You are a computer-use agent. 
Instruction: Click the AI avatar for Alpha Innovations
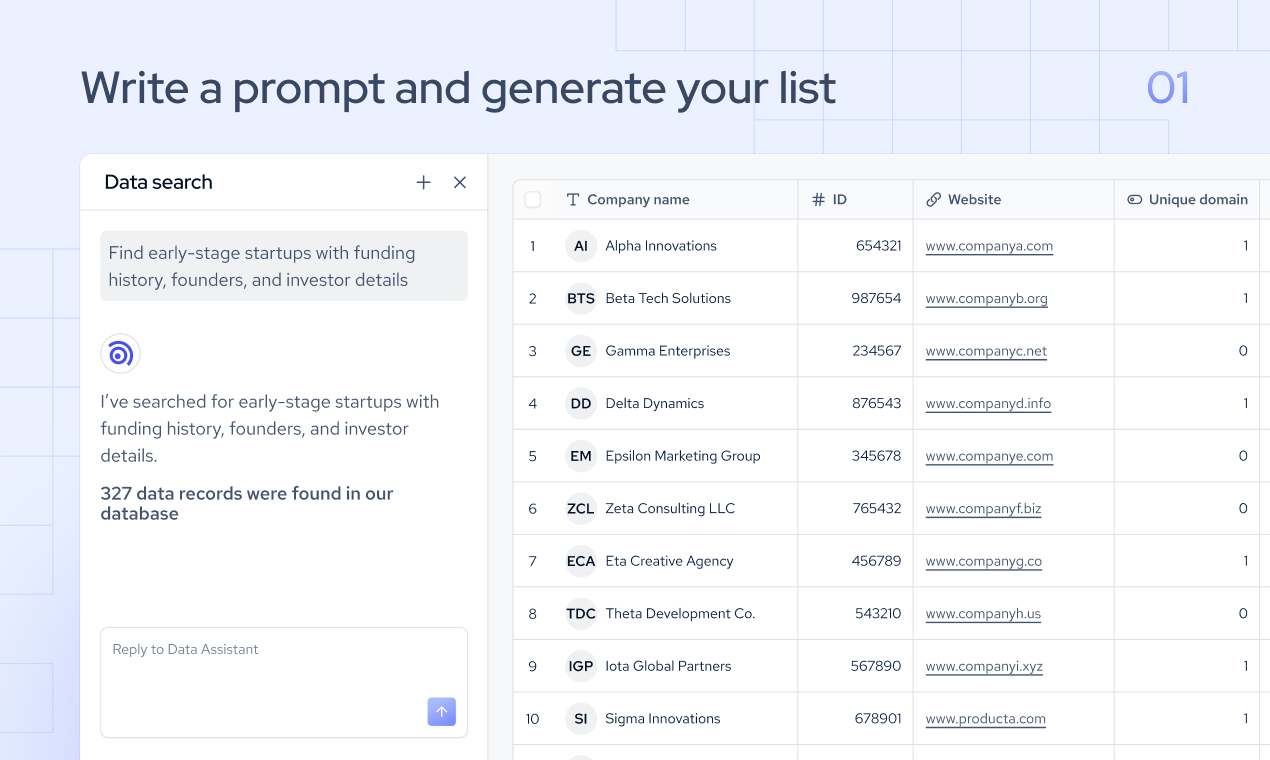[581, 245]
